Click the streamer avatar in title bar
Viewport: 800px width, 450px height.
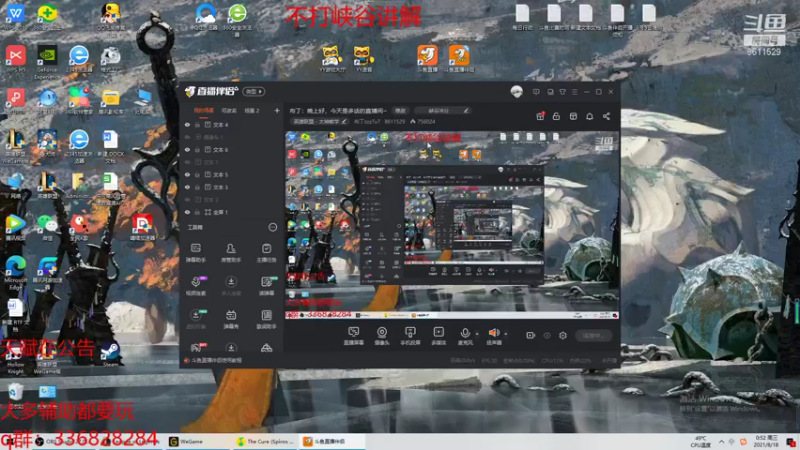click(516, 92)
